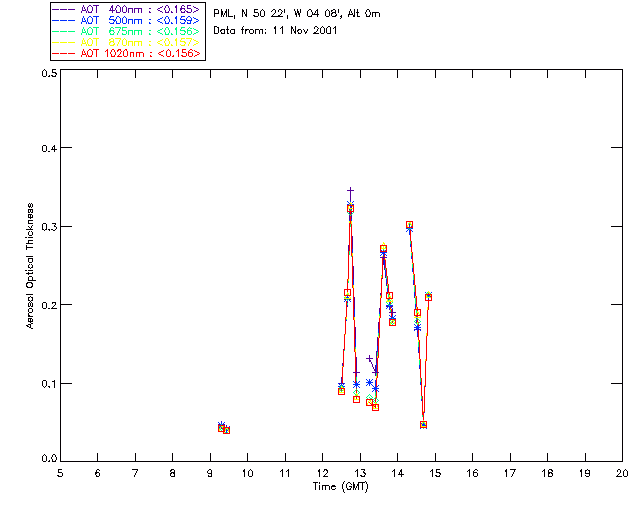The height and width of the screenshot is (512, 640).
Task: Click the 'Time (GMT)' axis label
Action: tap(341, 487)
